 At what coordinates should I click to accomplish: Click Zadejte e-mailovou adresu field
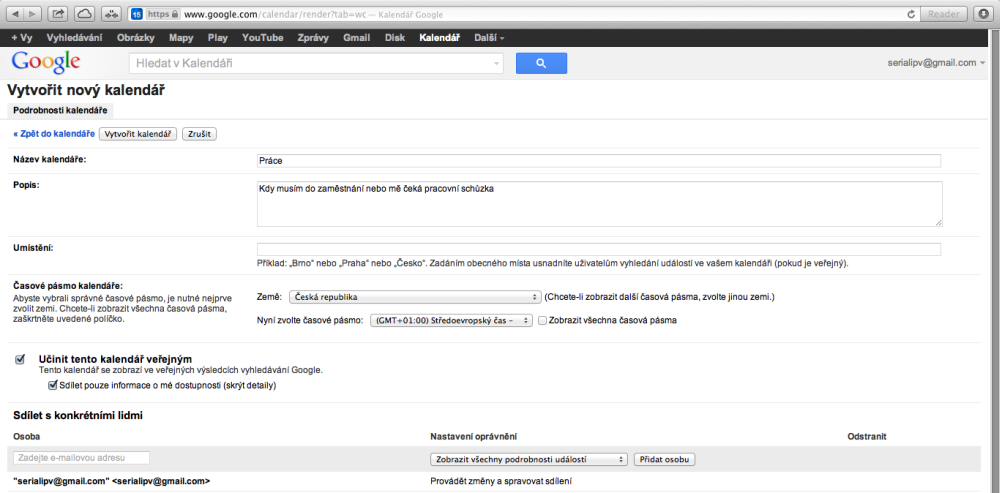coord(81,458)
